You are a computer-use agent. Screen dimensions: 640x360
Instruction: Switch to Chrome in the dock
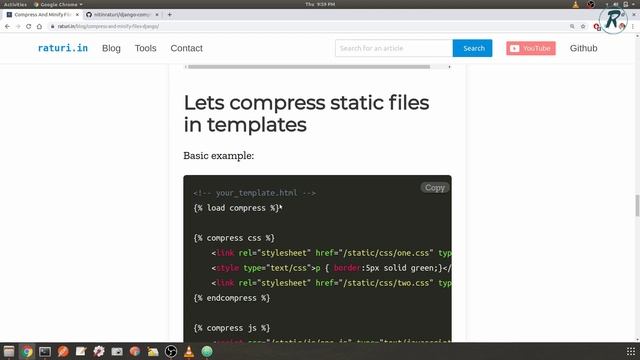27,351
